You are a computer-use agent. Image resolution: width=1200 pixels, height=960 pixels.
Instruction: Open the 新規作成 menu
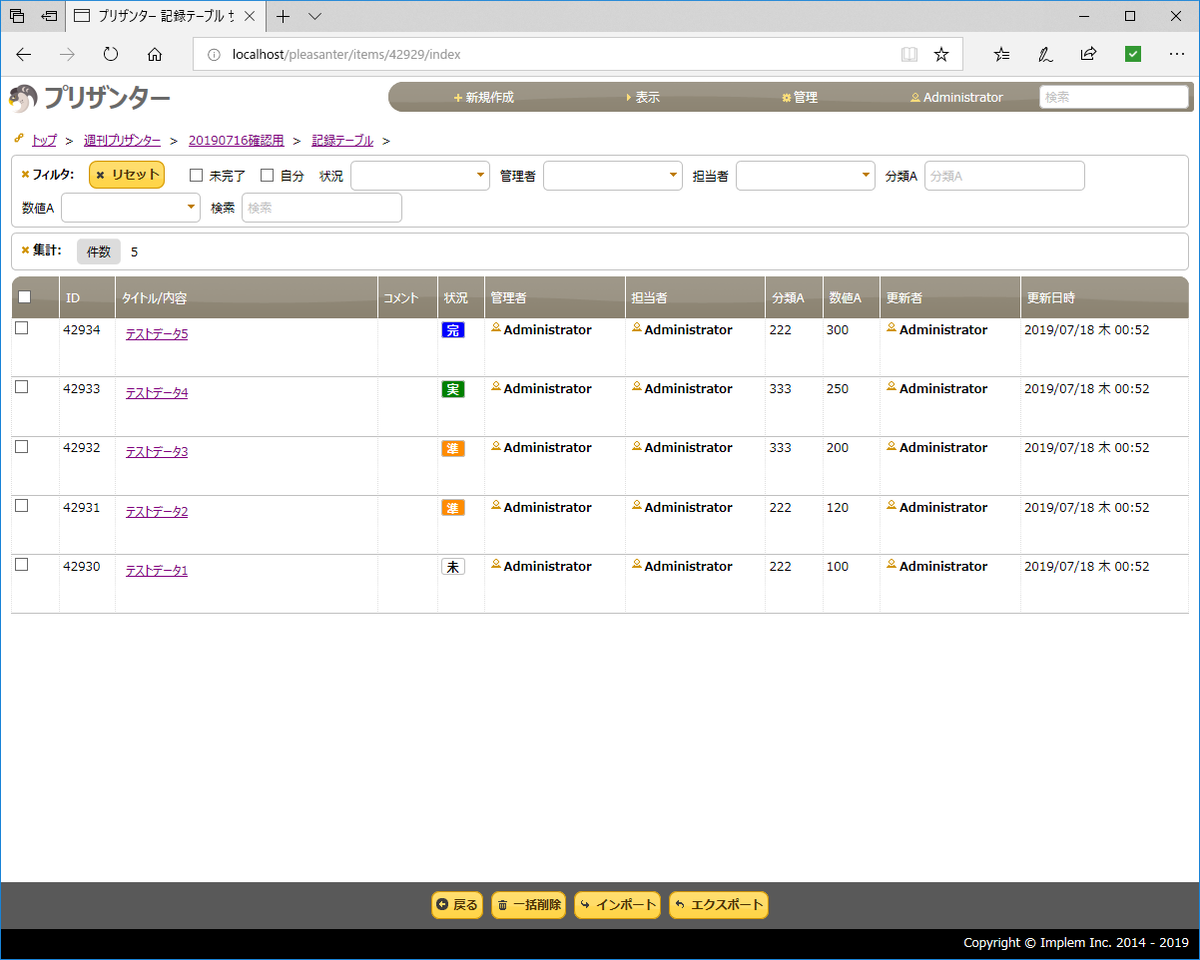coord(484,97)
